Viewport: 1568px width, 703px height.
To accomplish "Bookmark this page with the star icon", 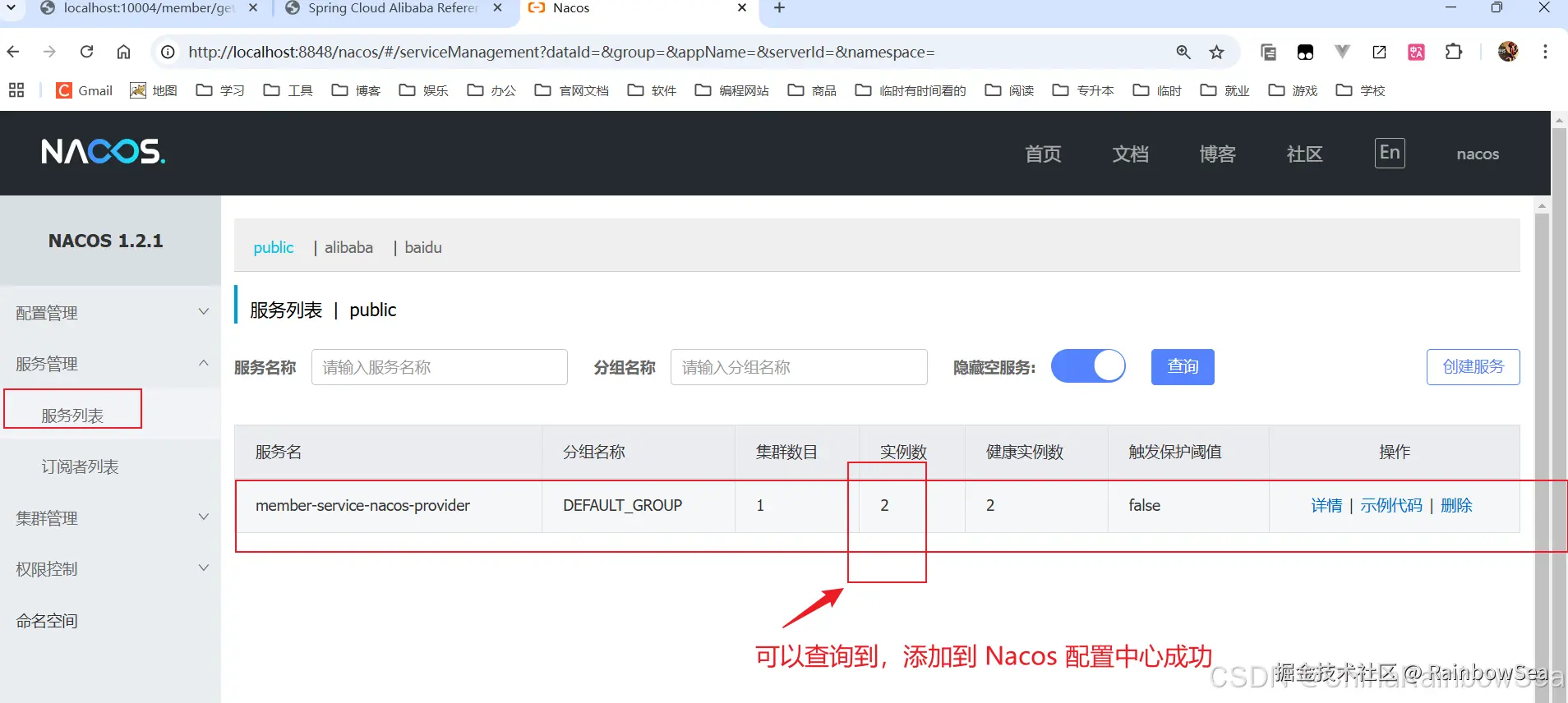I will [x=1216, y=52].
